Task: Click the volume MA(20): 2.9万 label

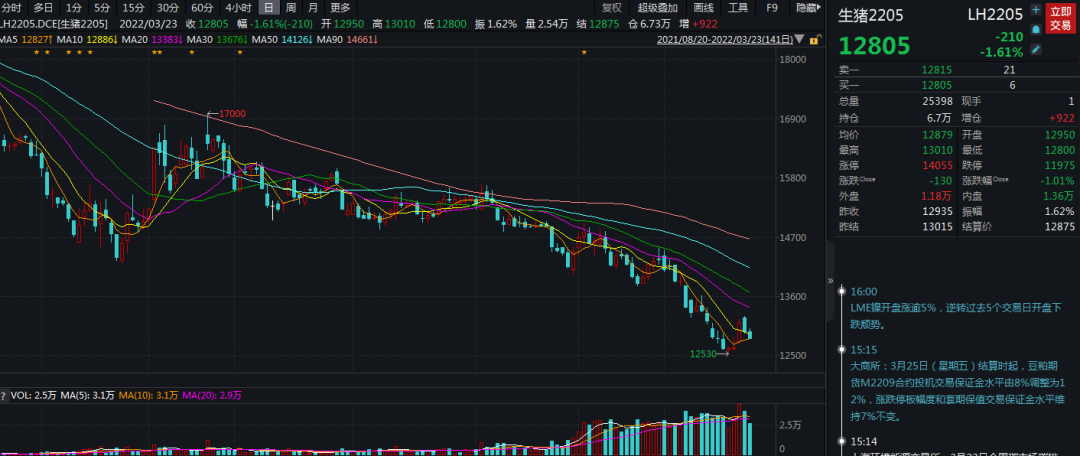Action: click(212, 395)
